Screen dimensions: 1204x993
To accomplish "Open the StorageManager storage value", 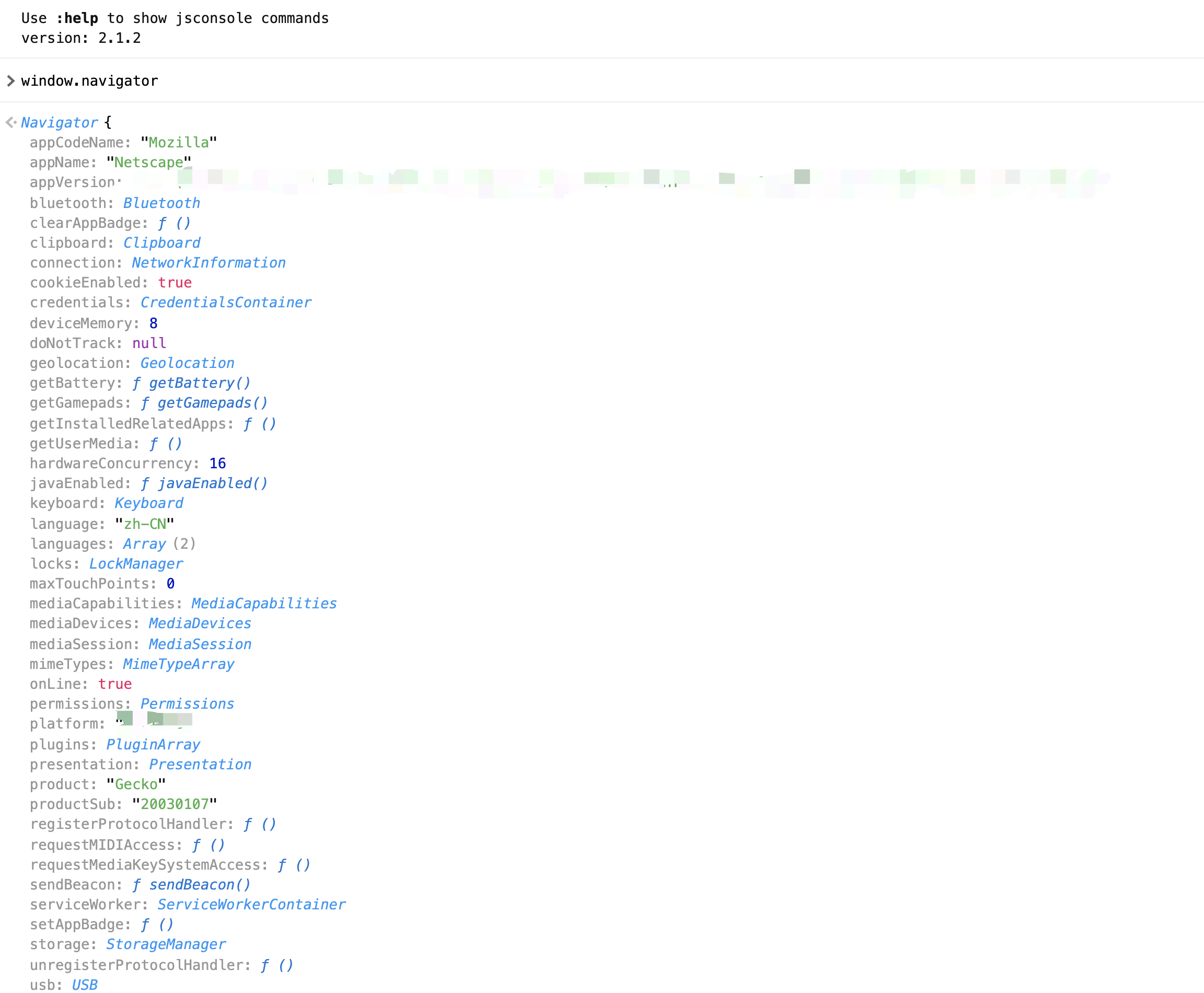I will click(166, 944).
